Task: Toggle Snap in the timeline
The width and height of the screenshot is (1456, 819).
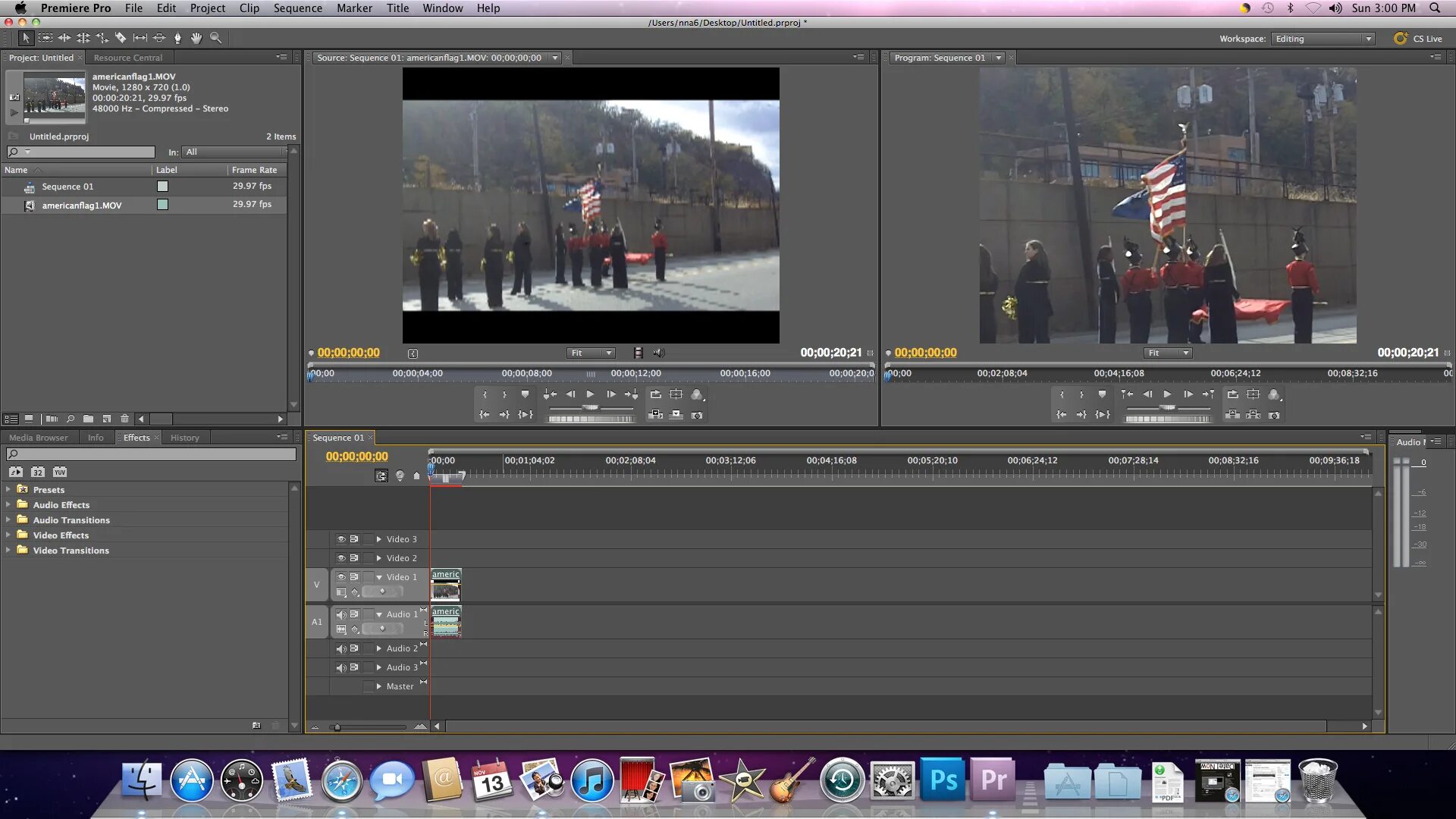Action: [x=381, y=476]
